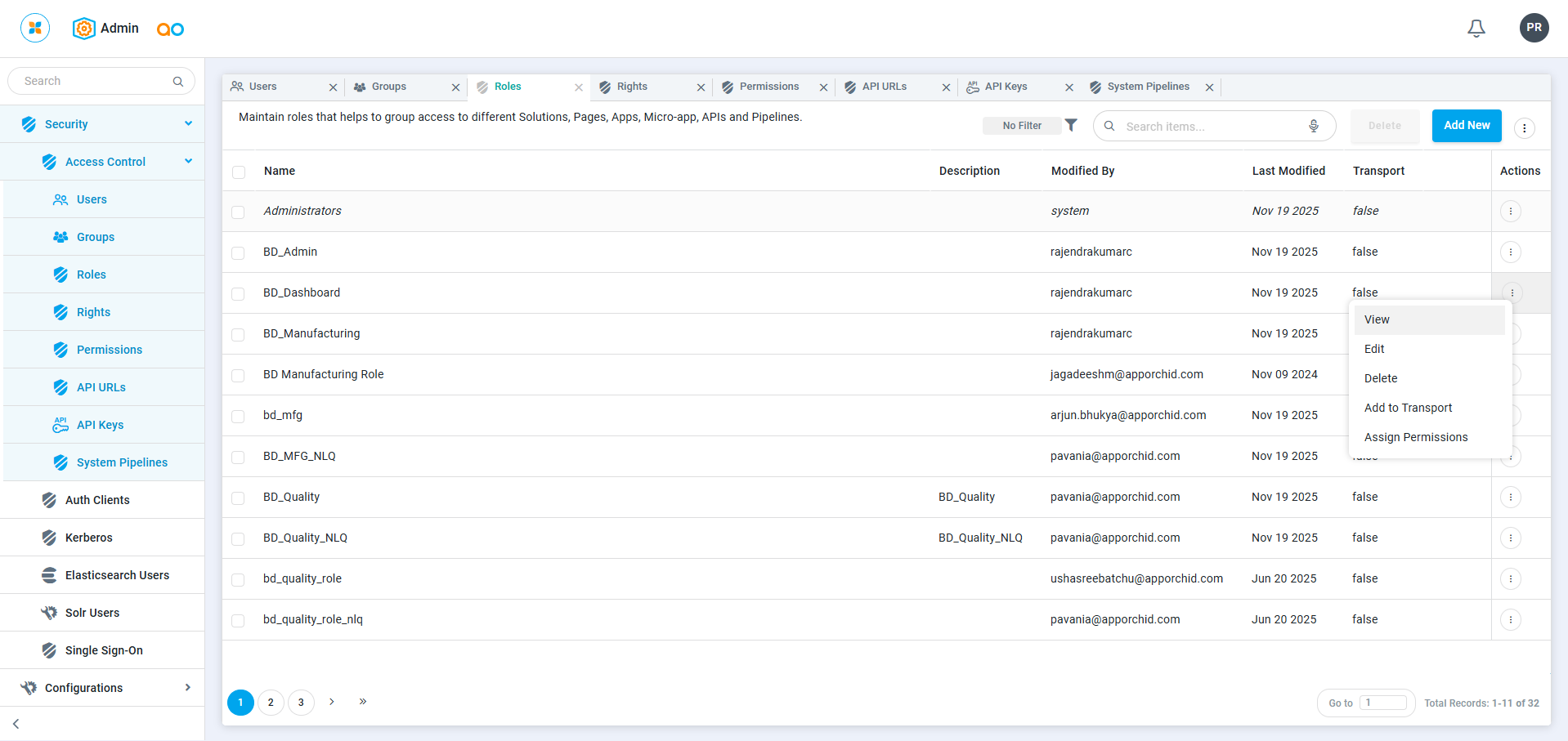Screen dimensions: 1568x741
Task: Open the toolbar more-options kebab icon
Action: (x=1524, y=128)
